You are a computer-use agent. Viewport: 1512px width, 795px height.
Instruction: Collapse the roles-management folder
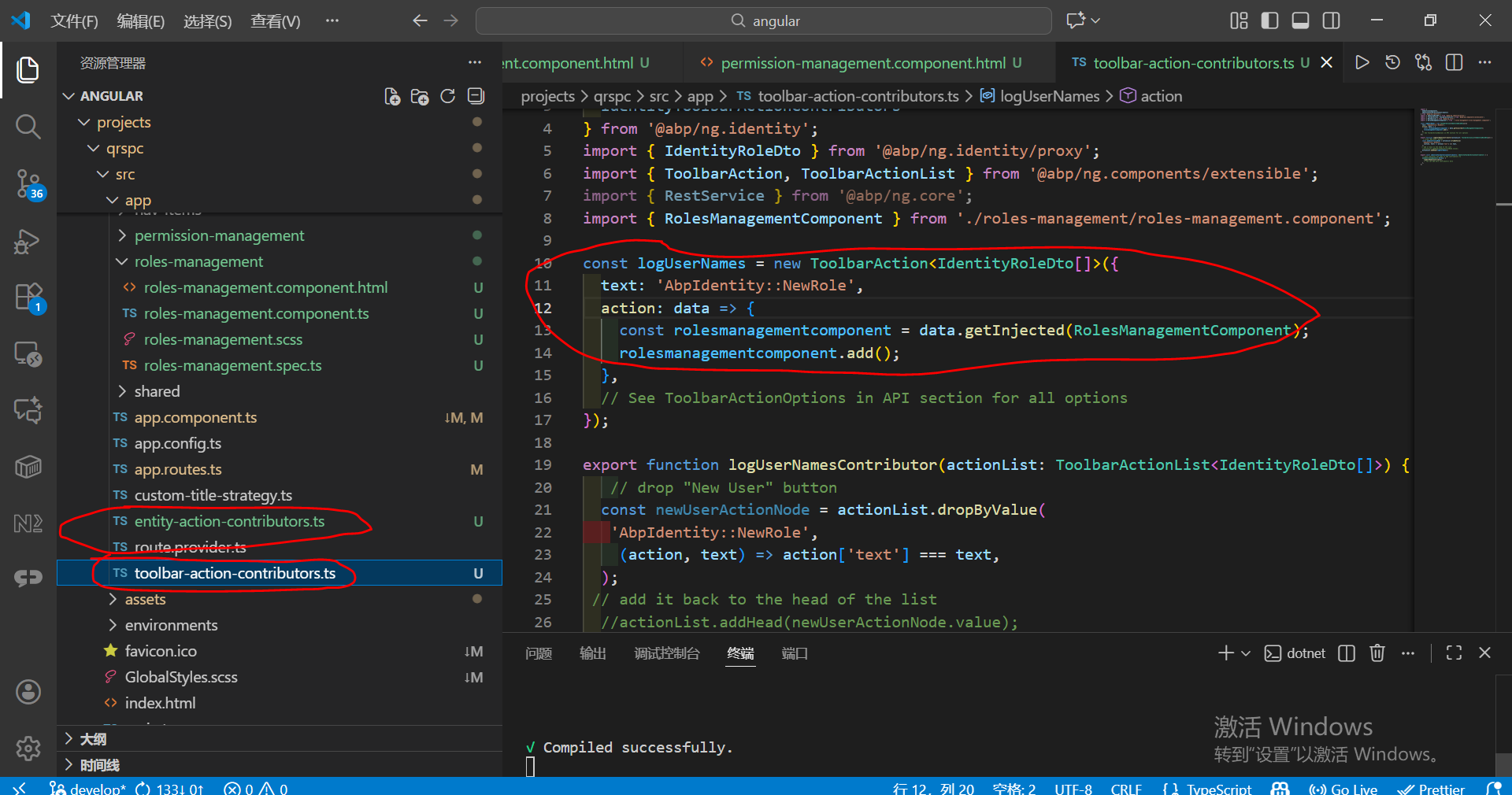pos(198,261)
